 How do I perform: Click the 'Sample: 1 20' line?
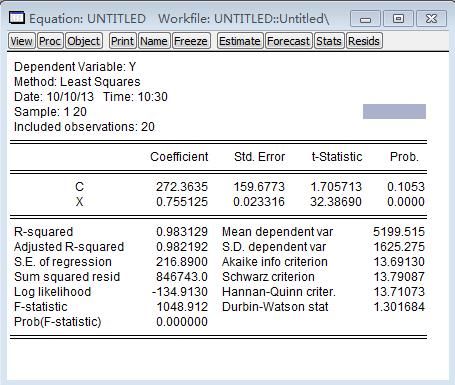click(50, 112)
